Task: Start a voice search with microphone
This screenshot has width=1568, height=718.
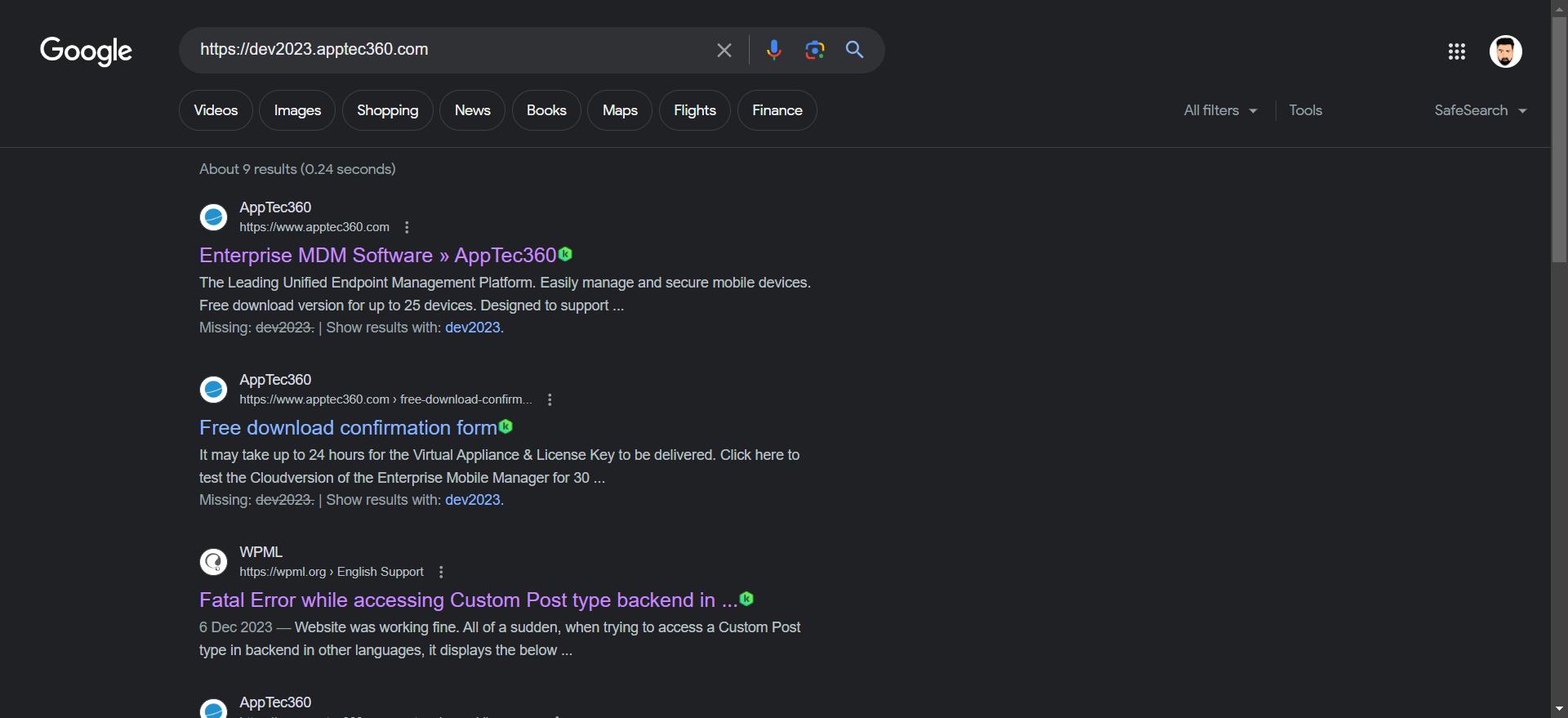Action: point(773,50)
